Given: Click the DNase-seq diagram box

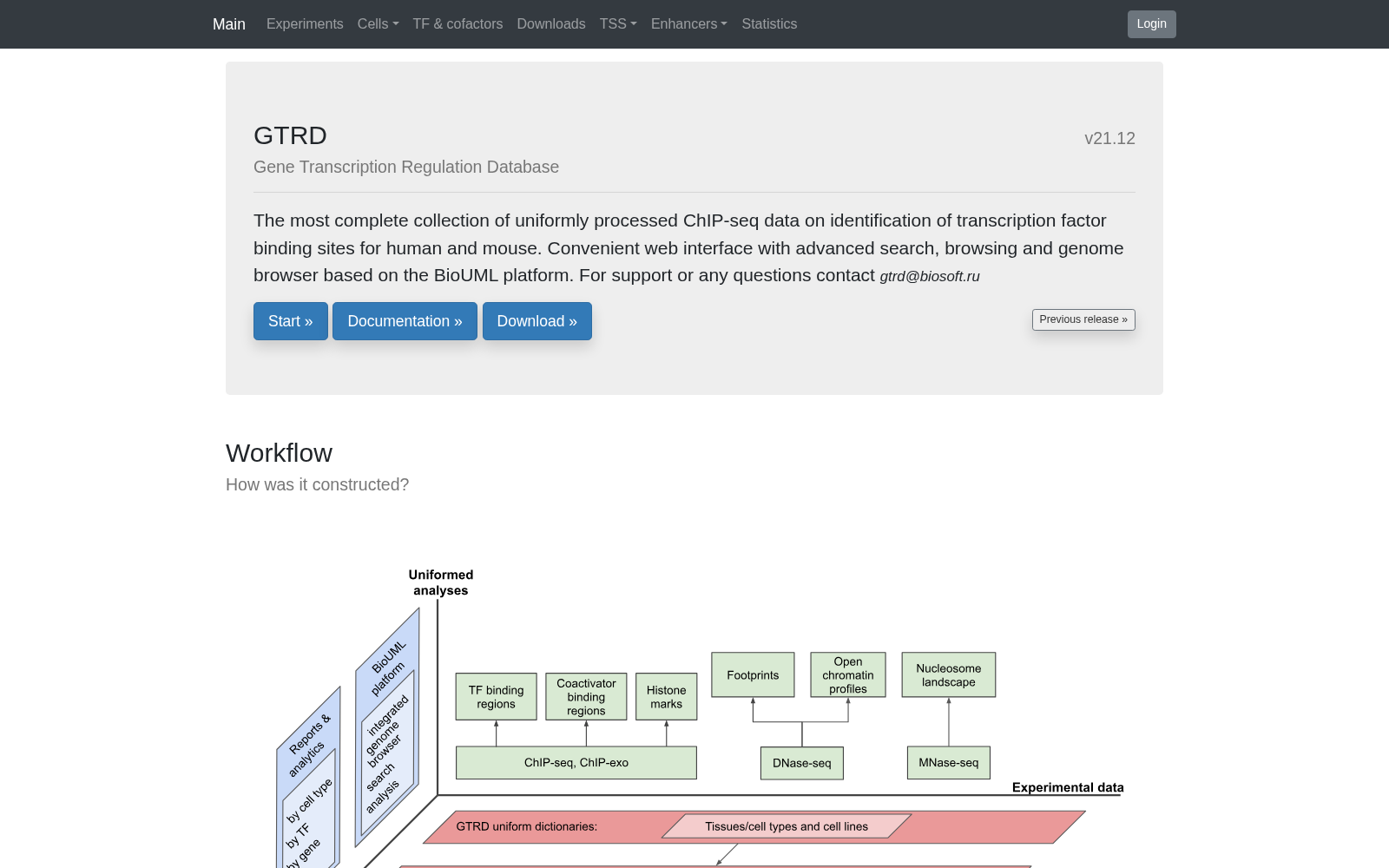Looking at the screenshot, I should tap(802, 763).
